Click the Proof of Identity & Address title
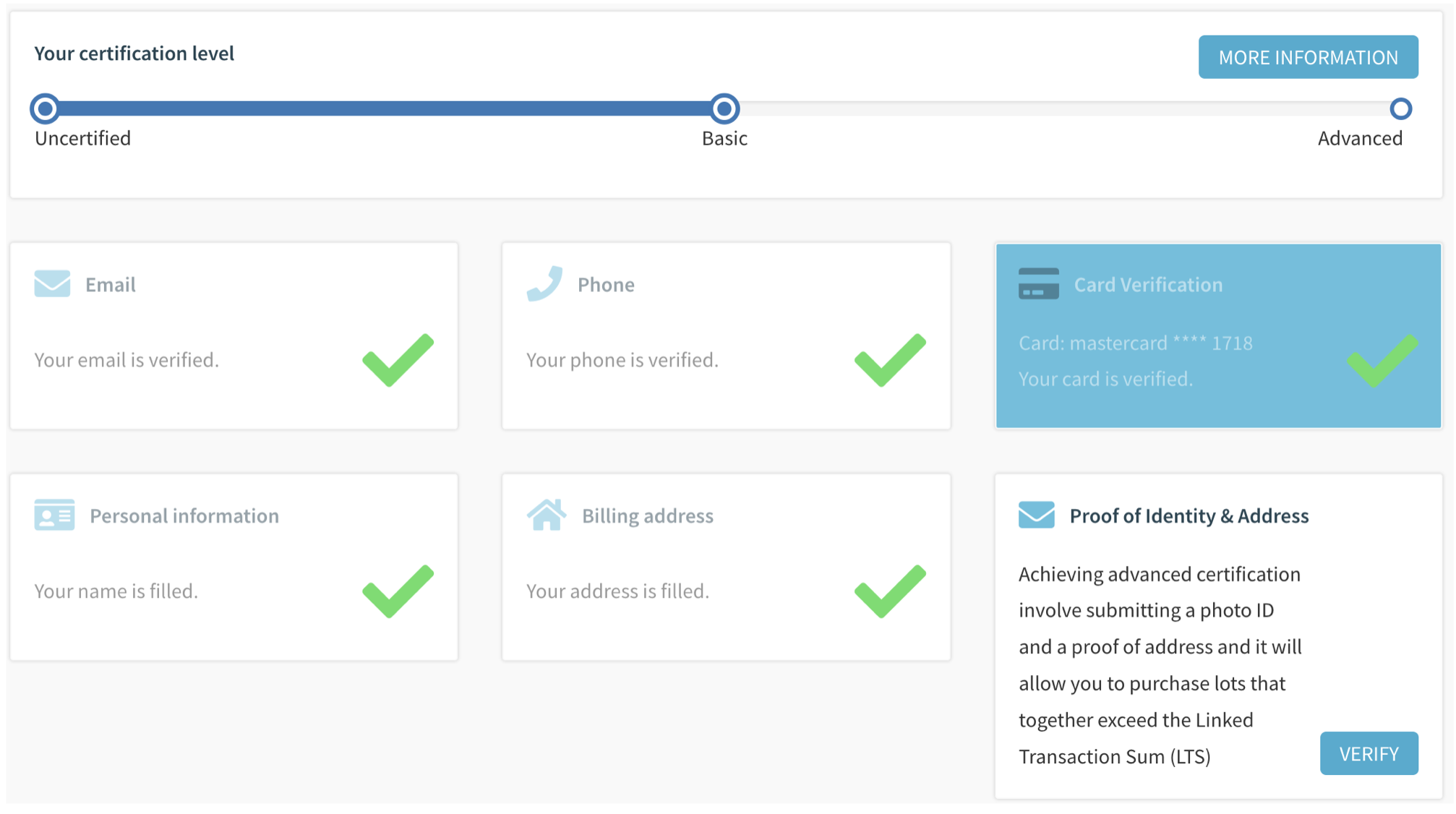This screenshot has height=814, width=1456. 1189,515
